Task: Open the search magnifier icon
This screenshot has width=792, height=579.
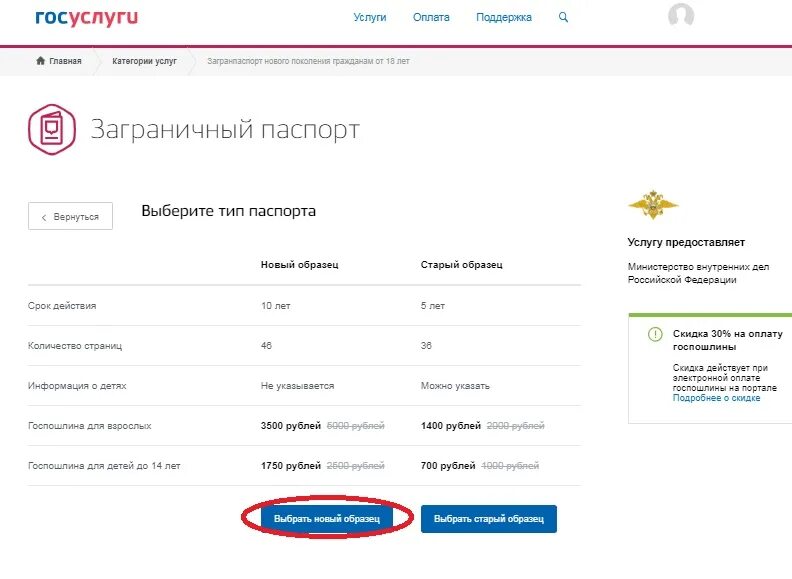Action: [x=563, y=17]
